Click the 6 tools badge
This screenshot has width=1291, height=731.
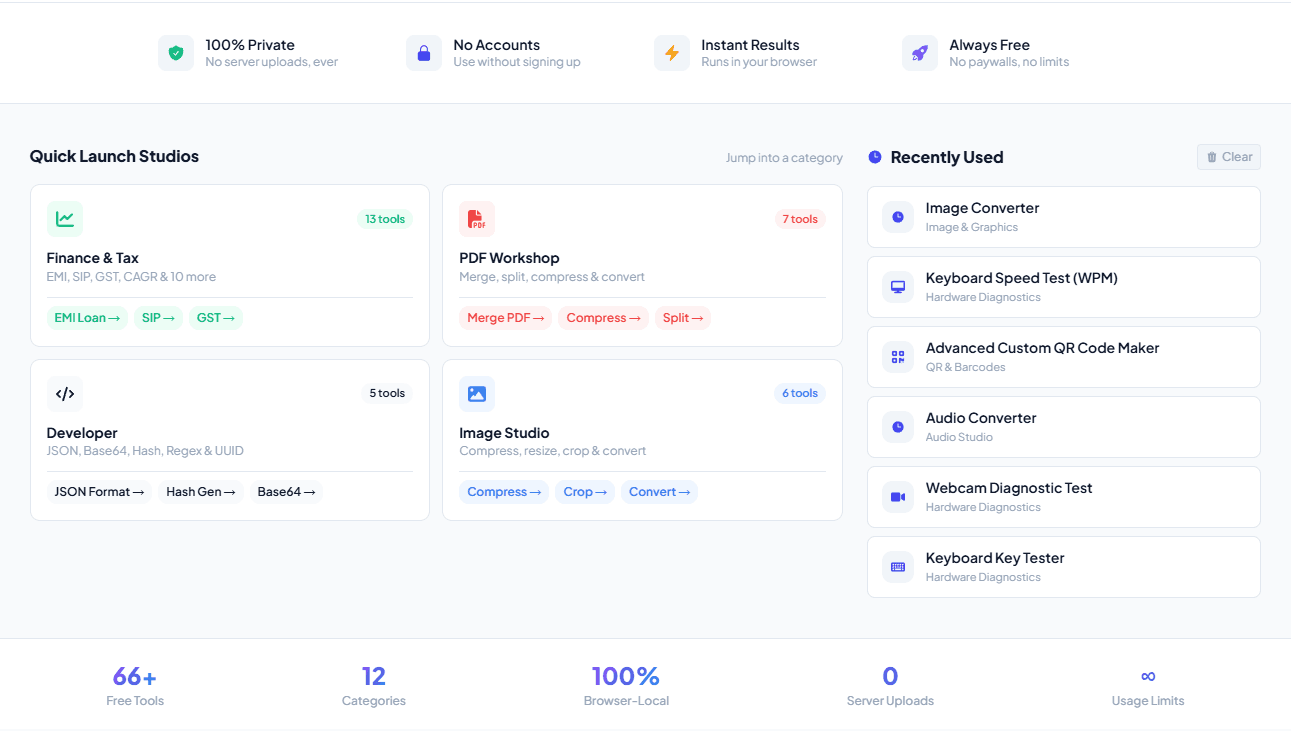800,393
